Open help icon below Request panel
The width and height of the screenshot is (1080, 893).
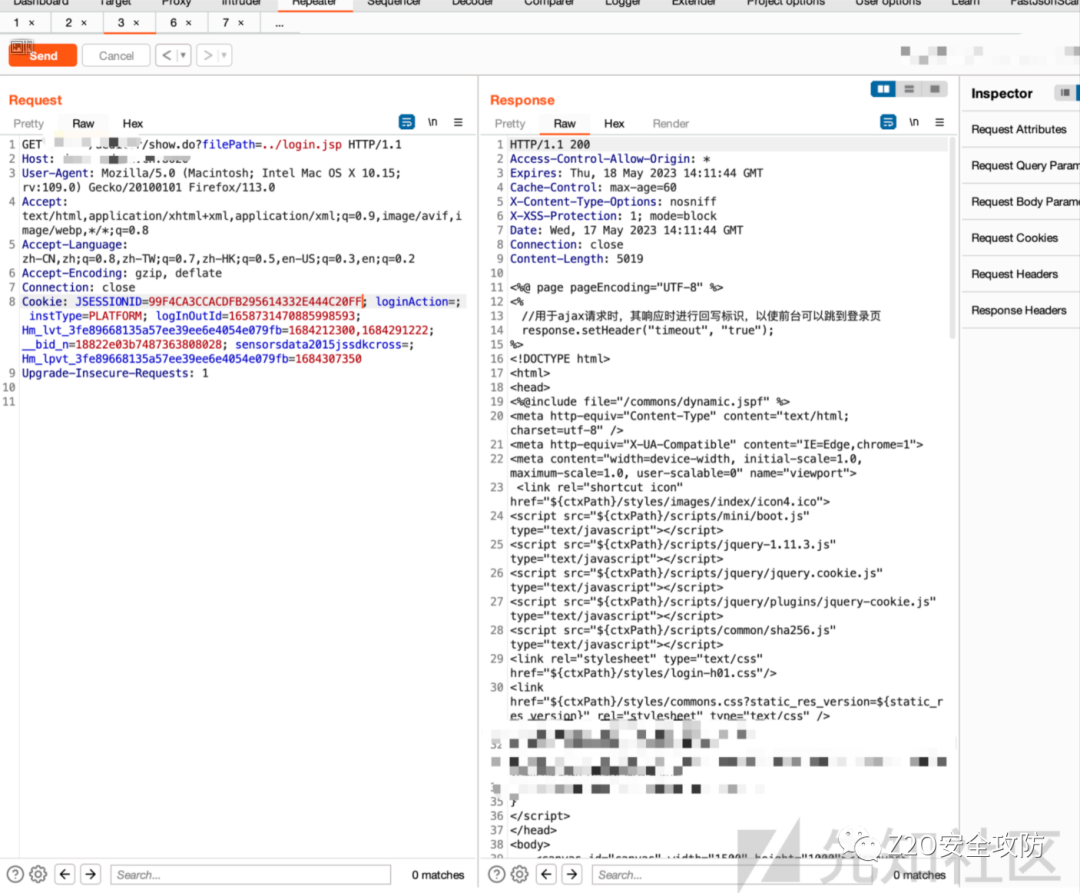[15, 874]
